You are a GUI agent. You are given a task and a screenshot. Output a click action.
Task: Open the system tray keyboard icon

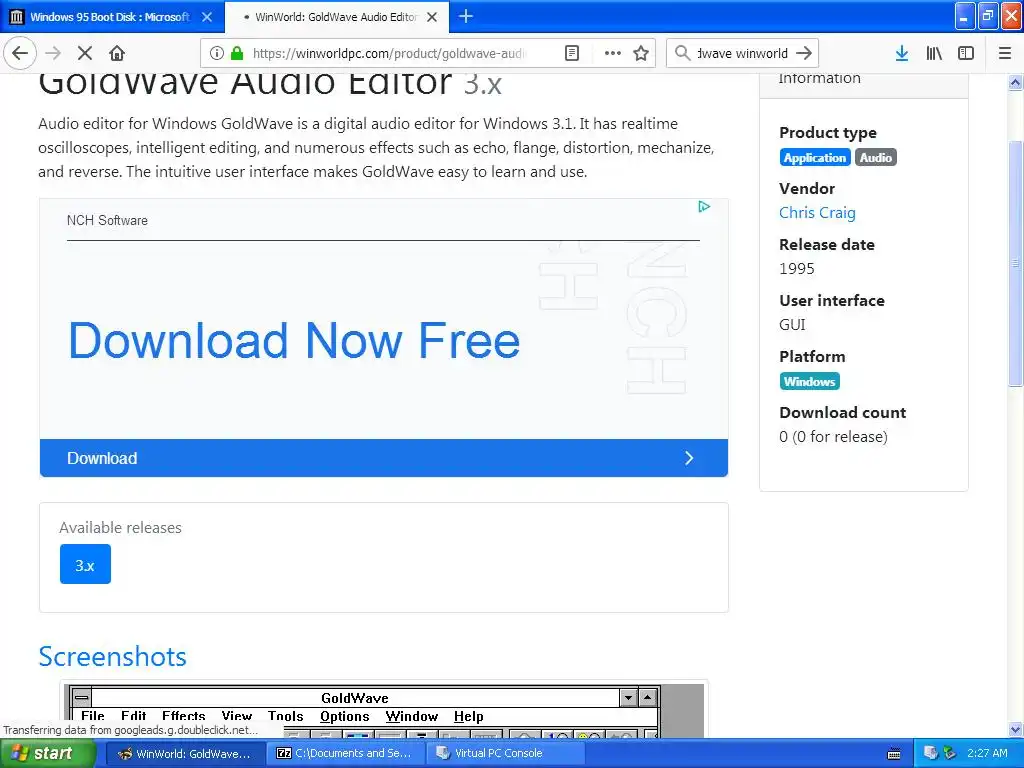click(x=894, y=754)
